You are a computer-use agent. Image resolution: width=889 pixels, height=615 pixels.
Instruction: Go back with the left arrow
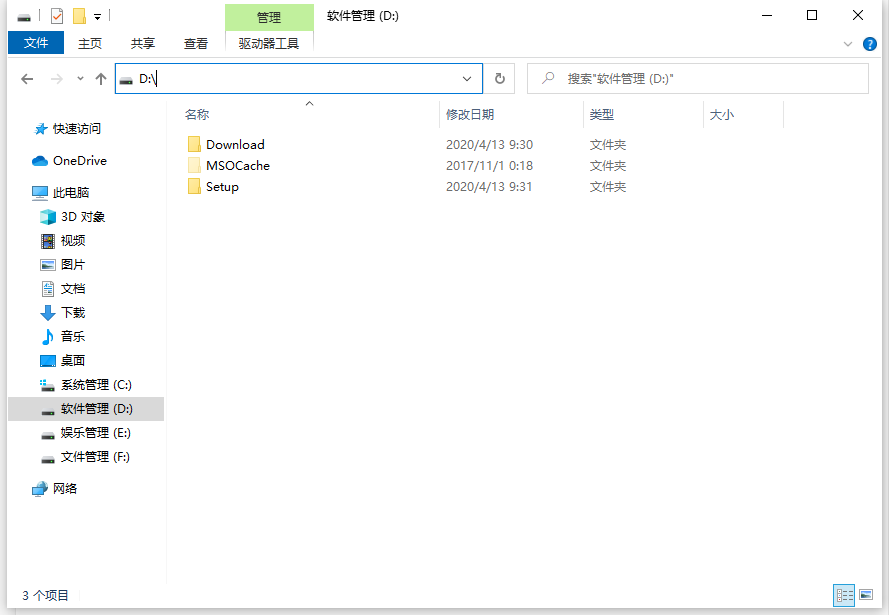(x=27, y=79)
